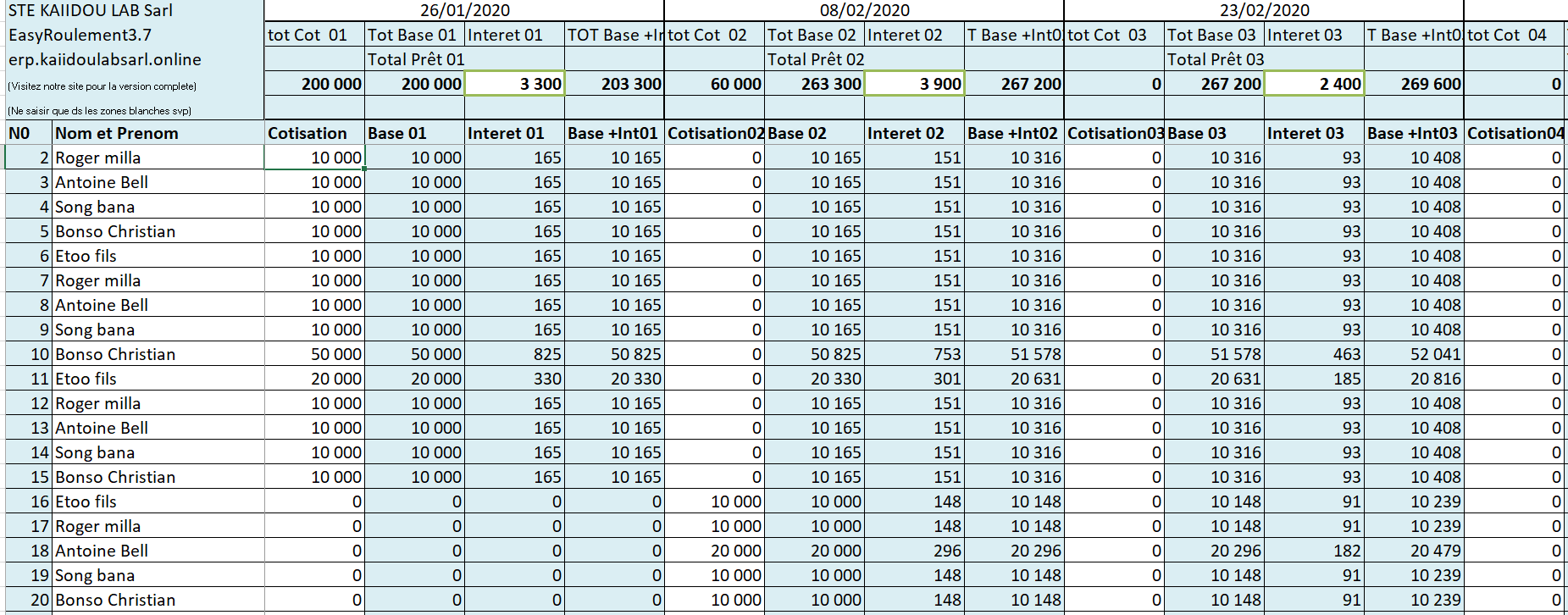Select the 60 000 tot Cot 02 total
The height and width of the screenshot is (615, 1568).
click(715, 84)
